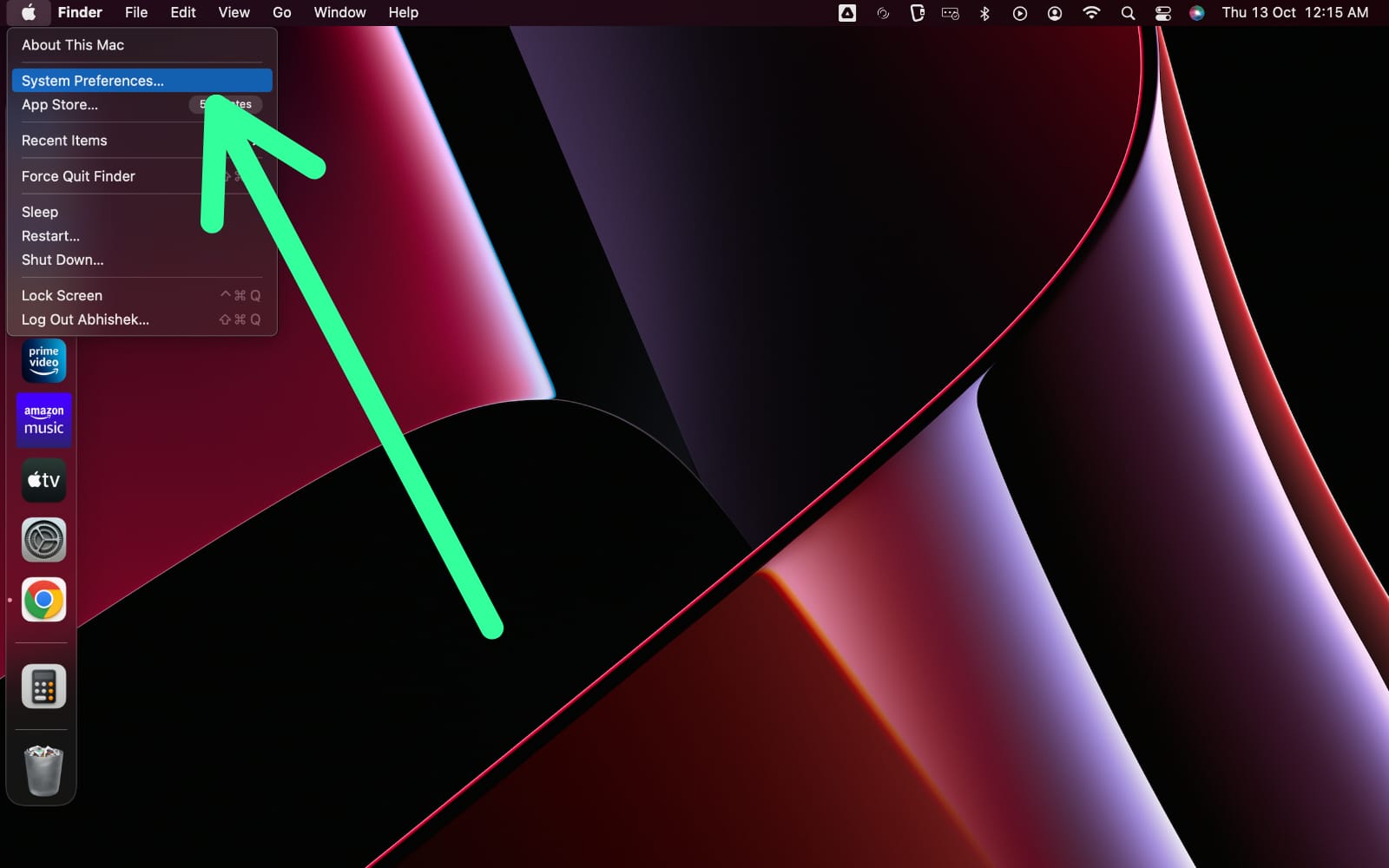Click the Bluetooth icon in the menu bar
The width and height of the screenshot is (1389, 868).
click(x=984, y=13)
